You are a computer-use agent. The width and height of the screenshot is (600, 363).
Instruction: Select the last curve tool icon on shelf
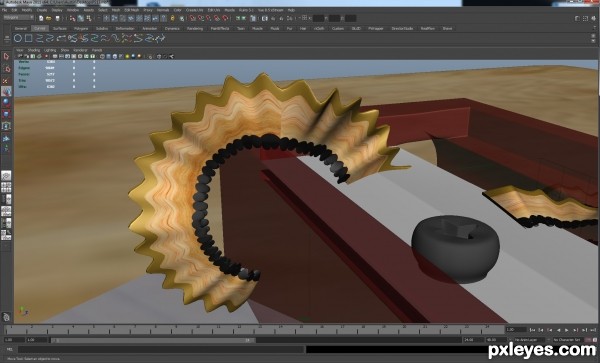(x=160, y=38)
